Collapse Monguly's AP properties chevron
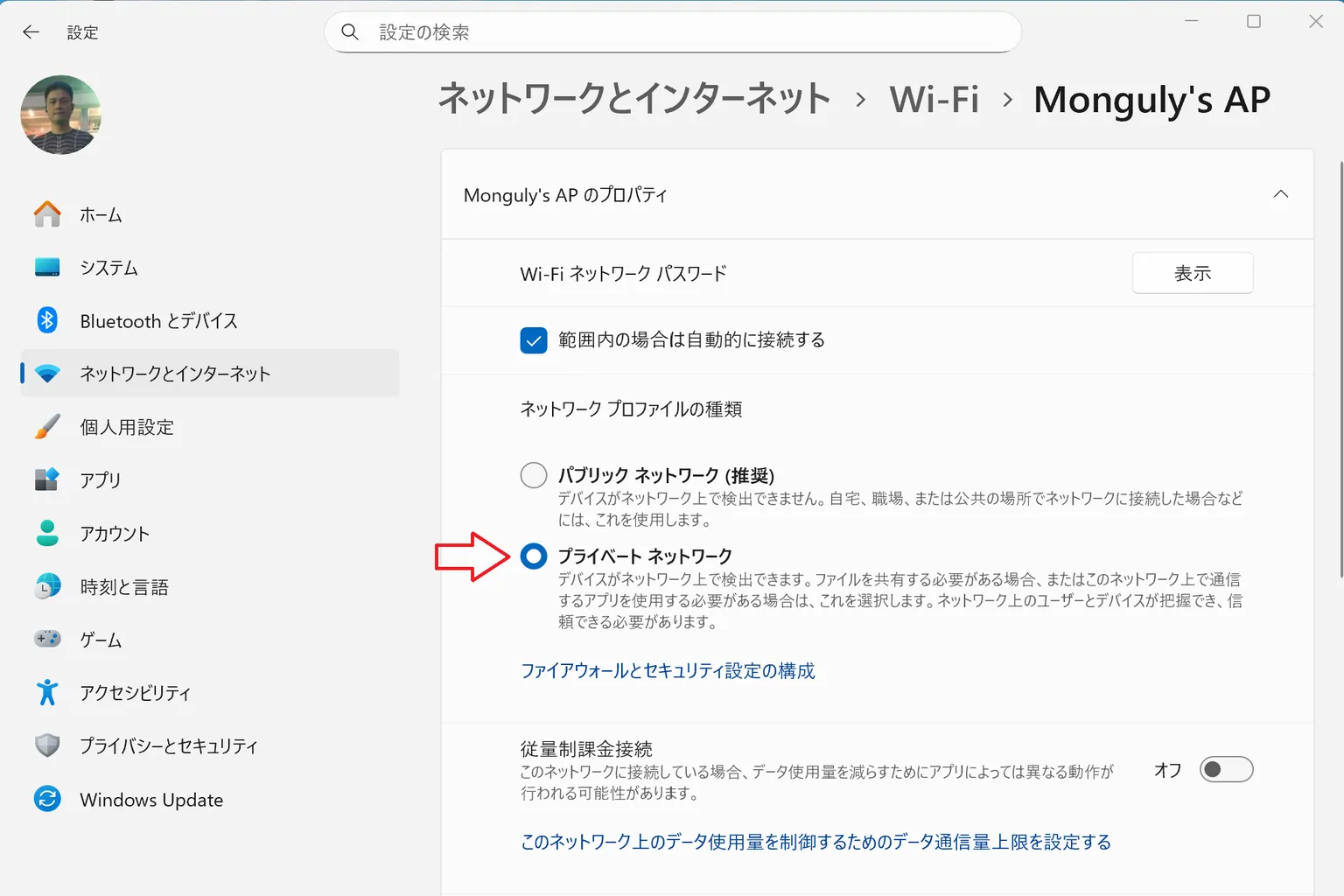This screenshot has width=1344, height=896. (1281, 194)
